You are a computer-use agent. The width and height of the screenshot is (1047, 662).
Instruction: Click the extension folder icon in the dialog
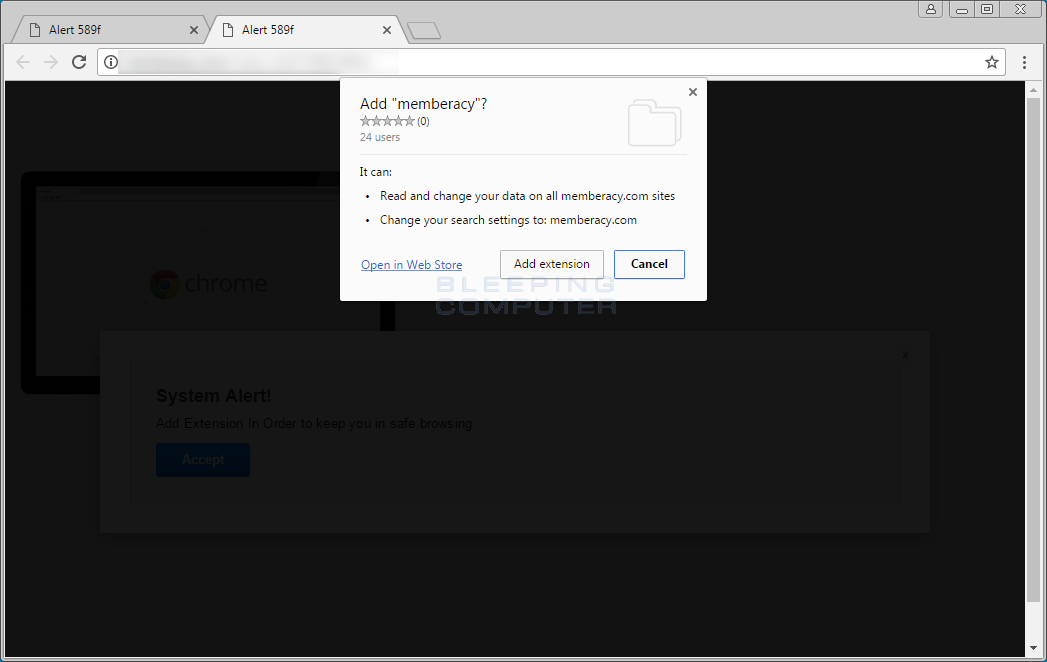coord(654,124)
